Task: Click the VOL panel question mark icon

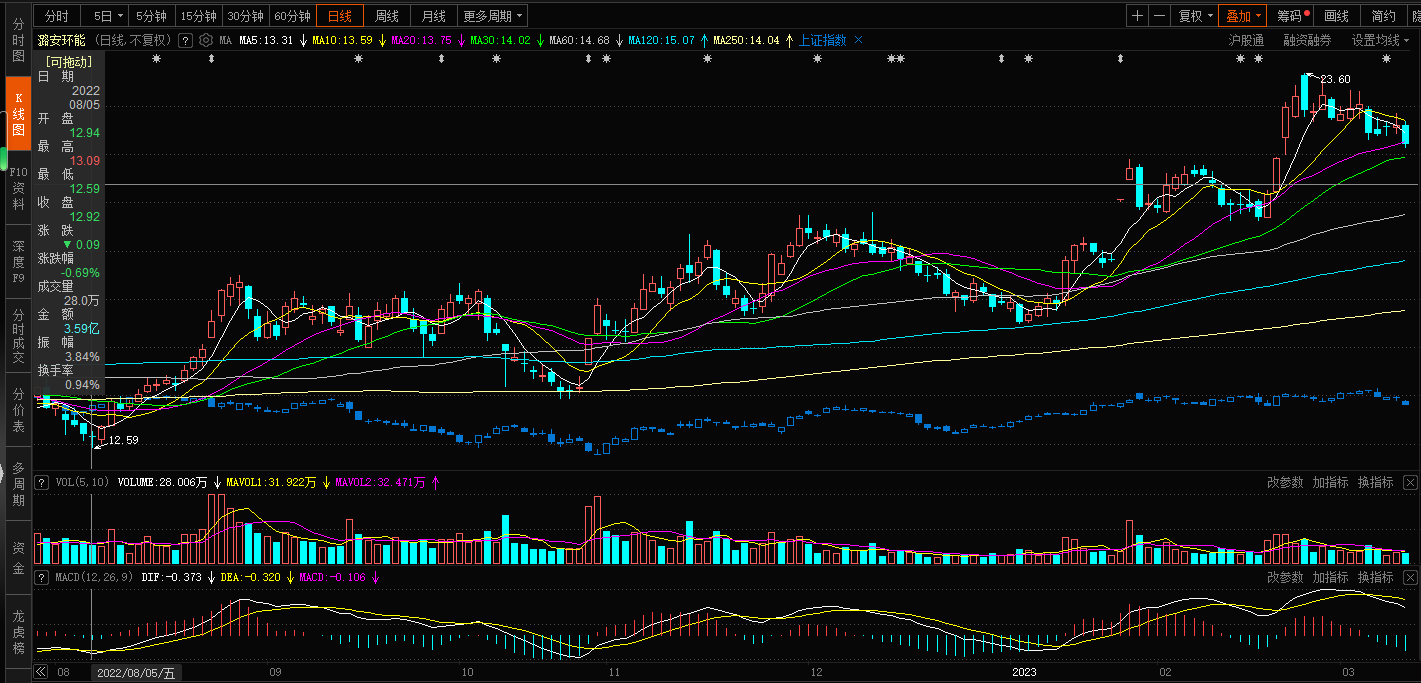Action: point(42,482)
